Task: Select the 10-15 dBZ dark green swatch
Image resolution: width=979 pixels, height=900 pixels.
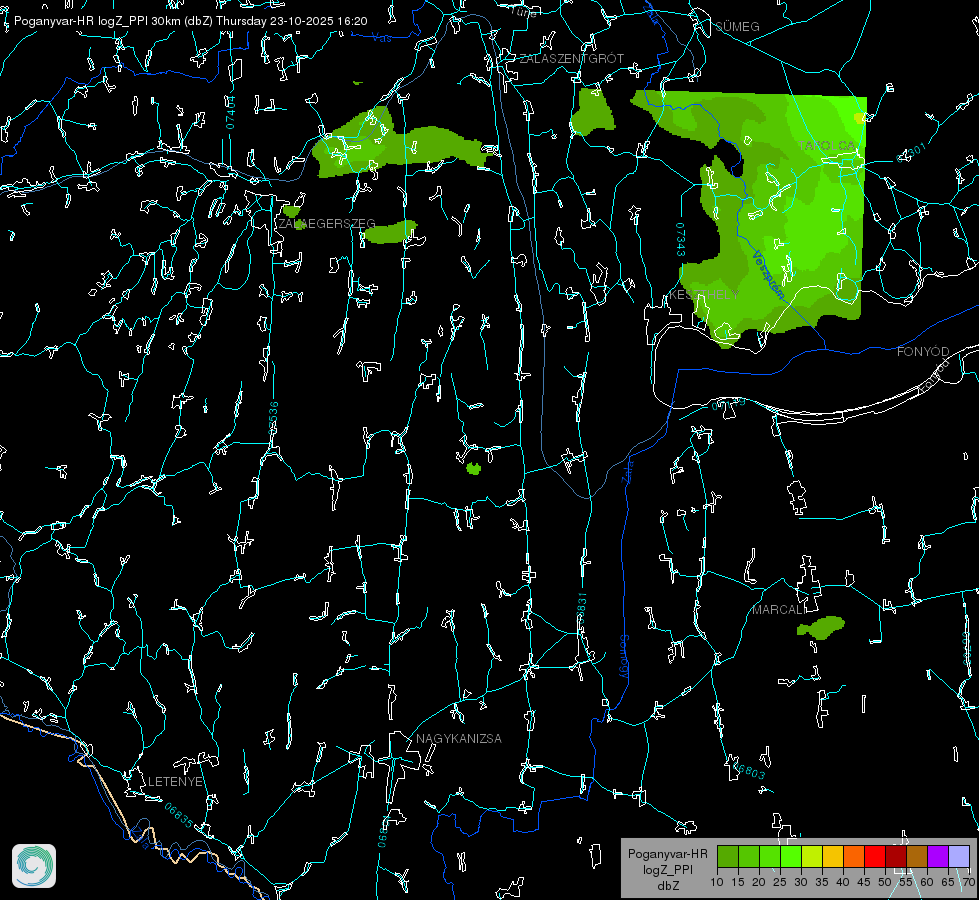Action: [x=728, y=856]
